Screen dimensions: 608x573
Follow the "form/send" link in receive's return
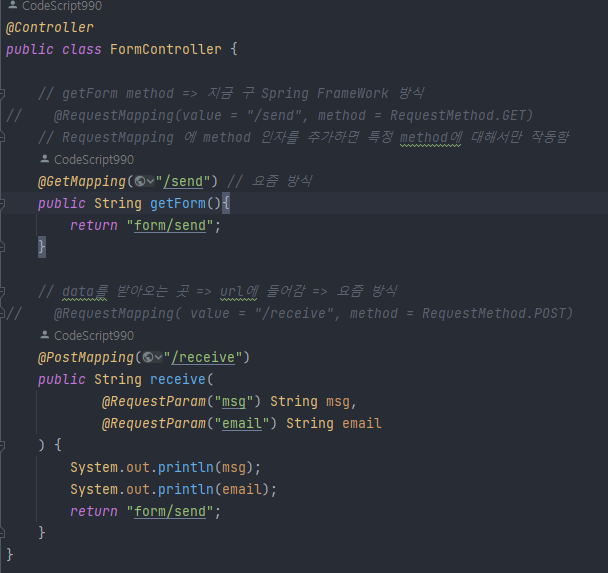point(170,511)
